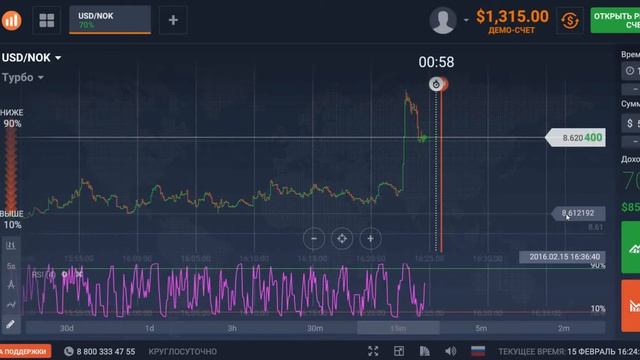The width and height of the screenshot is (640, 360).
Task: Switch timeframe to 2m
Action: click(564, 328)
